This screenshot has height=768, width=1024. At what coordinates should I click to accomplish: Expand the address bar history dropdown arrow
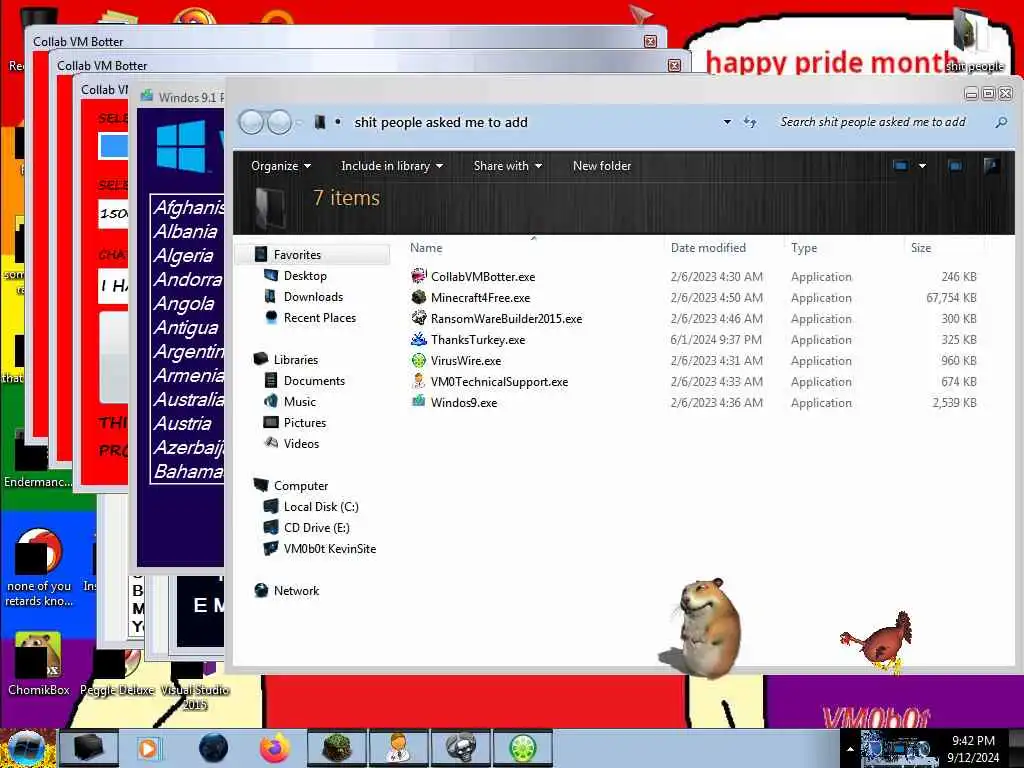[727, 122]
